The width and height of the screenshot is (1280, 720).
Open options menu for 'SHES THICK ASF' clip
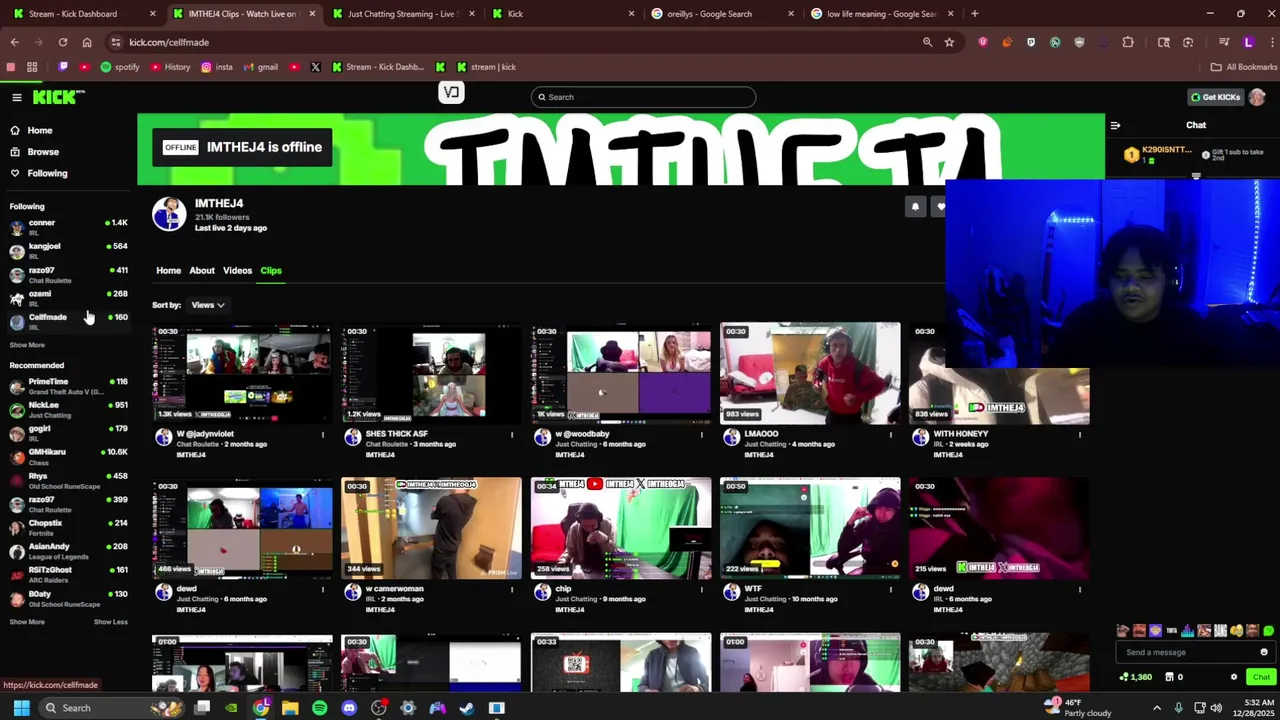click(512, 435)
